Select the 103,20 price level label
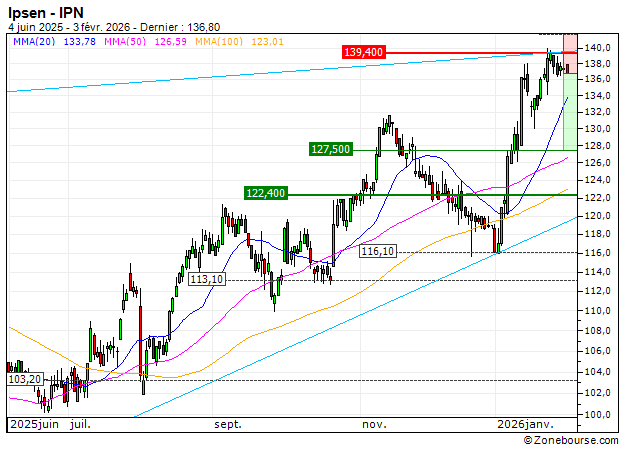Screen dimensions: 625x450 pos(24,380)
